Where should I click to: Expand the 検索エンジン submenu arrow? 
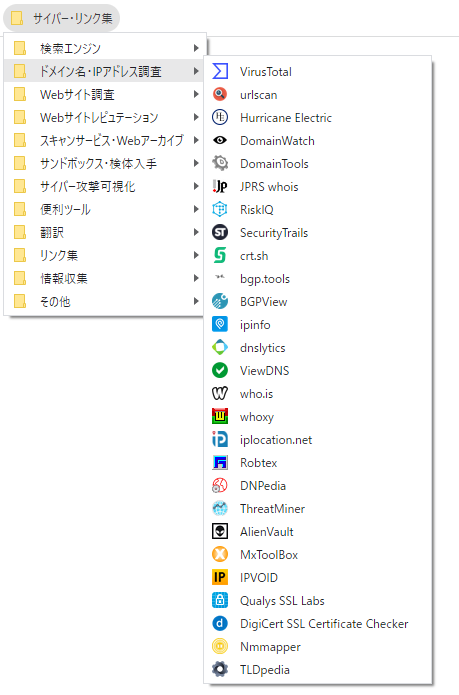(x=196, y=48)
